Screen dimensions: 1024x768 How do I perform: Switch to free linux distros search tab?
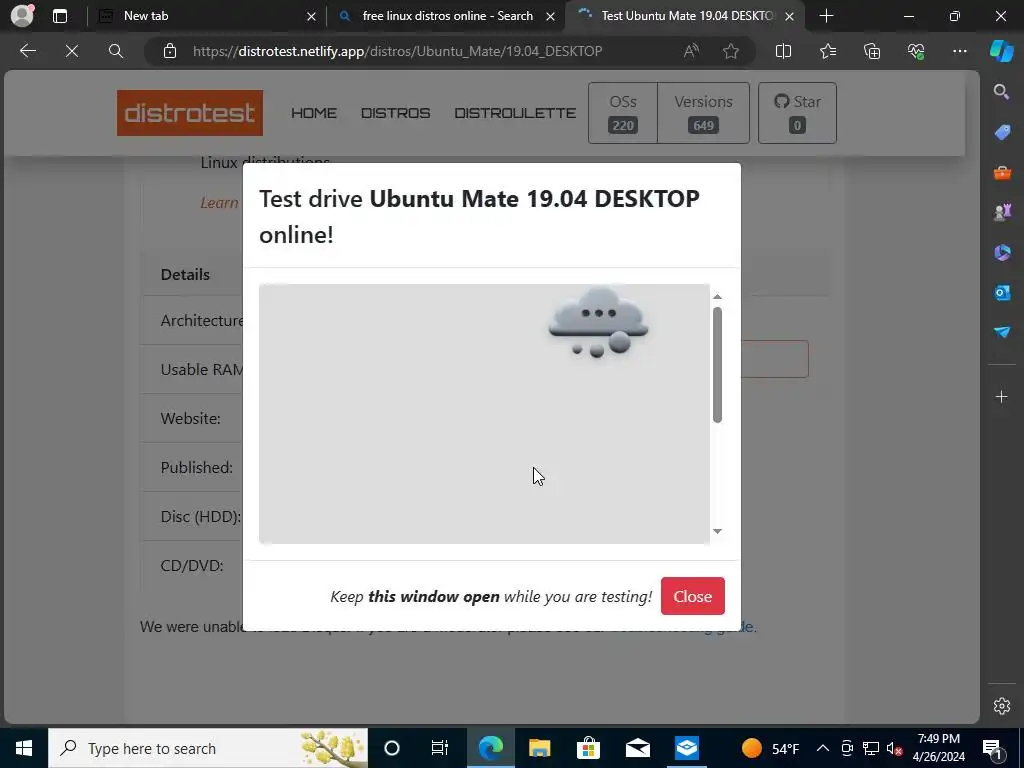[446, 16]
